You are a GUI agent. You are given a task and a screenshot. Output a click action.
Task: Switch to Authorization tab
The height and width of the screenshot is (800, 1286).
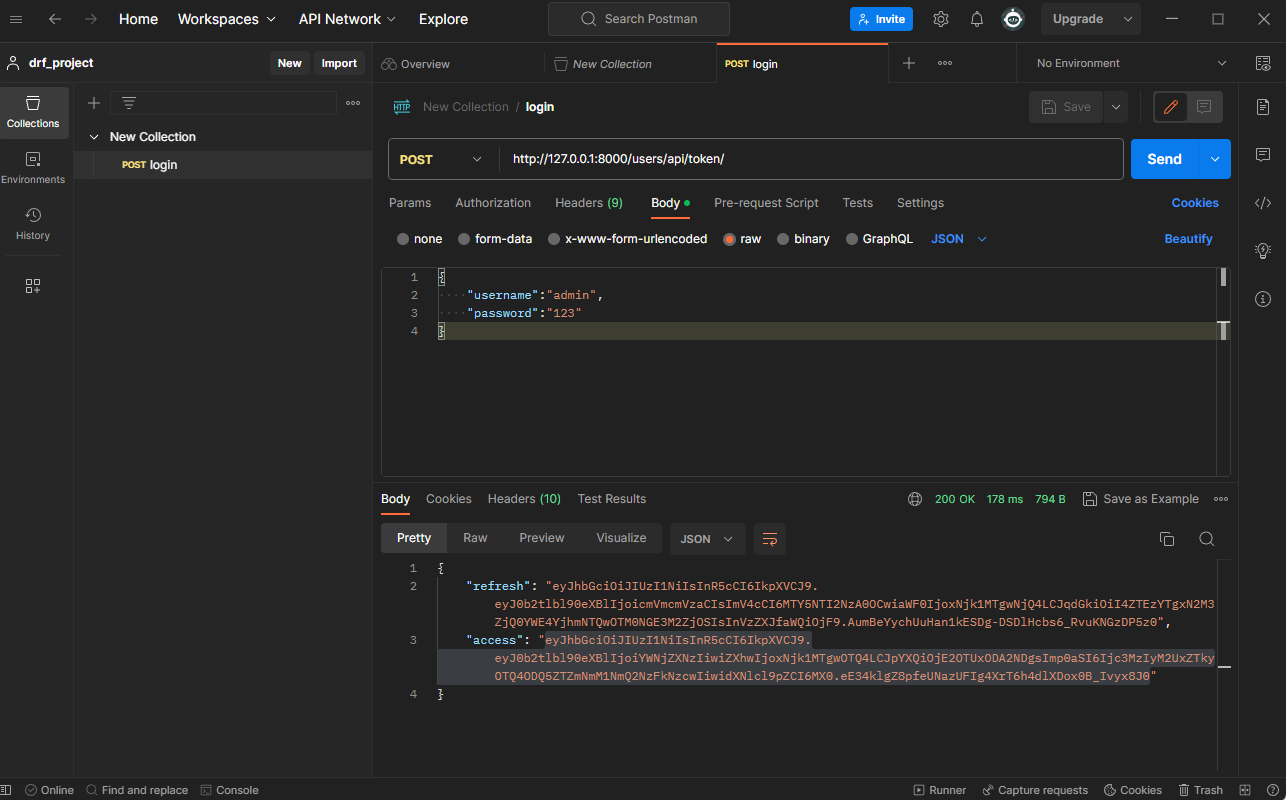pos(493,203)
